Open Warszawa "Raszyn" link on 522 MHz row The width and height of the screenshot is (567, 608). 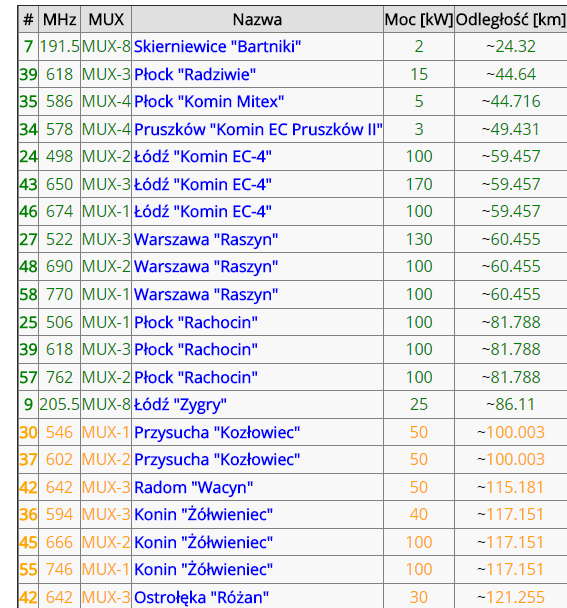[x=206, y=240]
